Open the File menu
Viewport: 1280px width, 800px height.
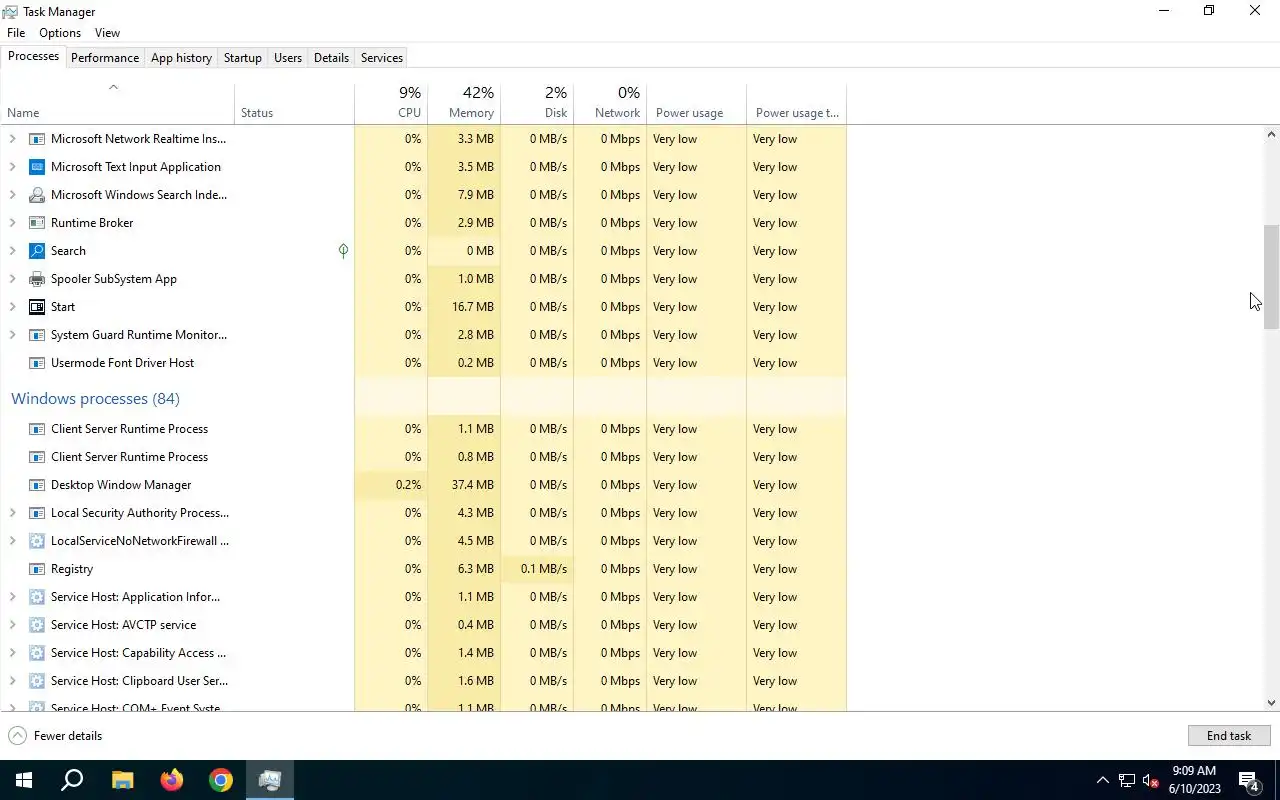[x=16, y=33]
